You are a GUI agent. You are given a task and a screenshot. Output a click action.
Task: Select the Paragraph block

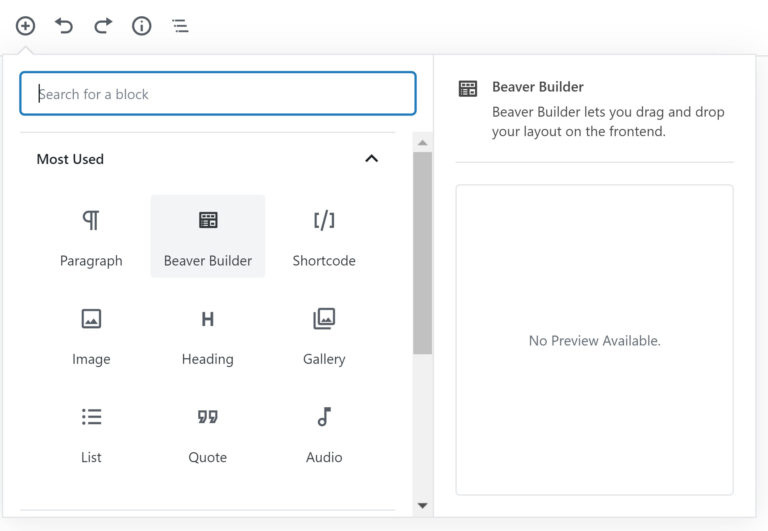coord(91,237)
